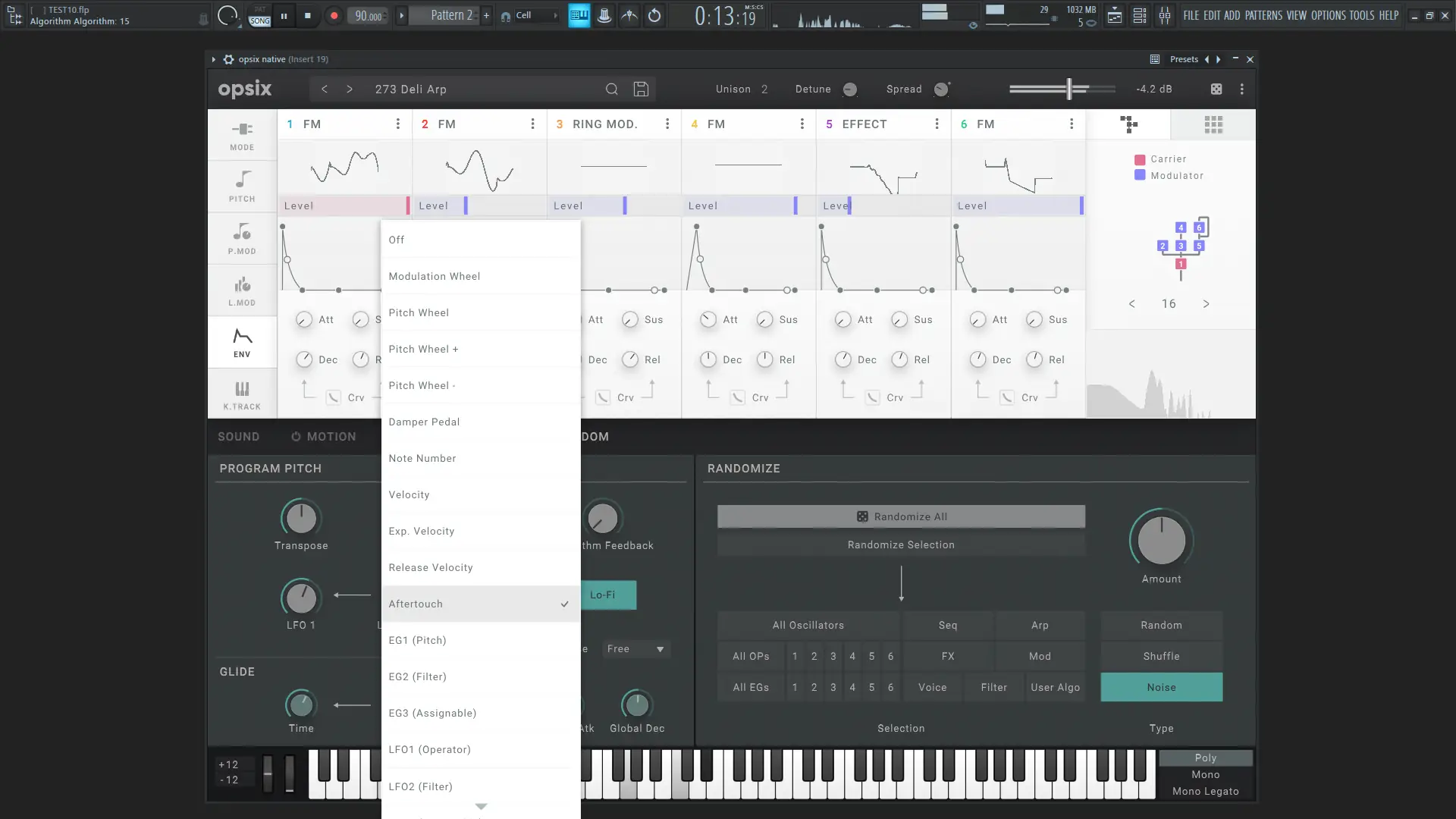Image resolution: width=1456 pixels, height=819 pixels.
Task: Click the Randomize All button
Action: (901, 516)
